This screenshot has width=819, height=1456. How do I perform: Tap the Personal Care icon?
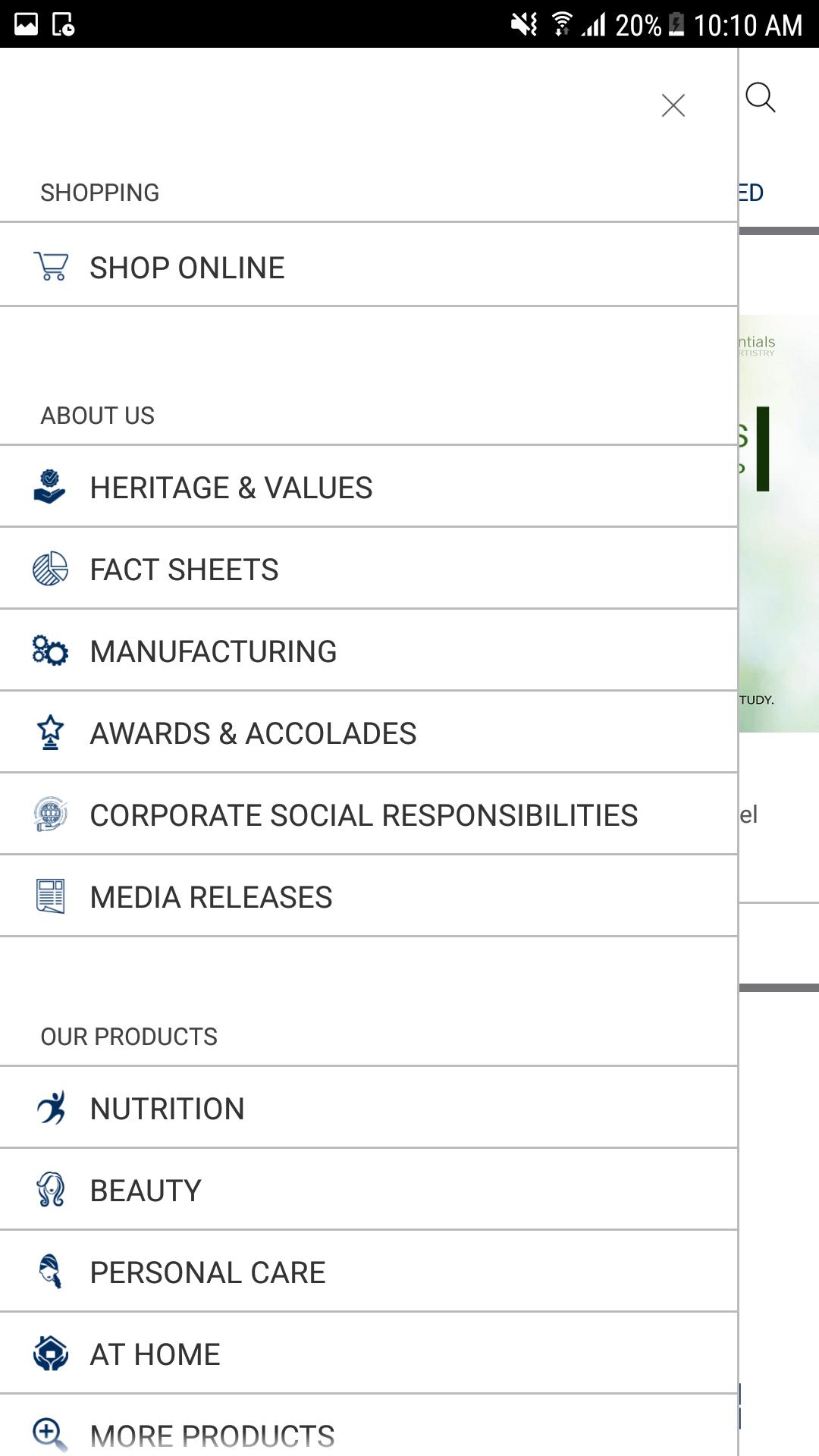[51, 1272]
